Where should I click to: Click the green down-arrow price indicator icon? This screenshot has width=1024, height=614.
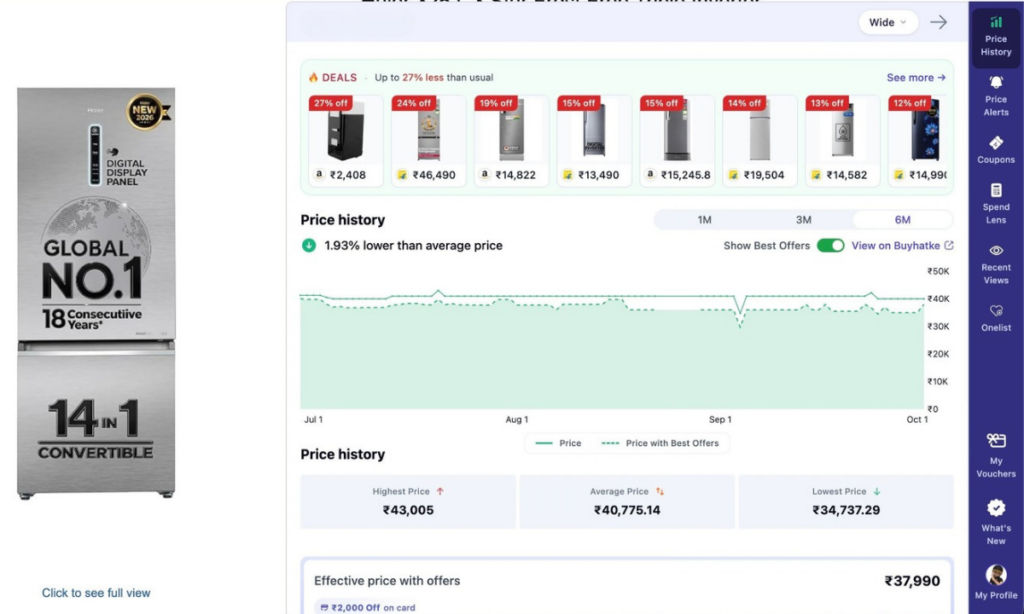309,246
